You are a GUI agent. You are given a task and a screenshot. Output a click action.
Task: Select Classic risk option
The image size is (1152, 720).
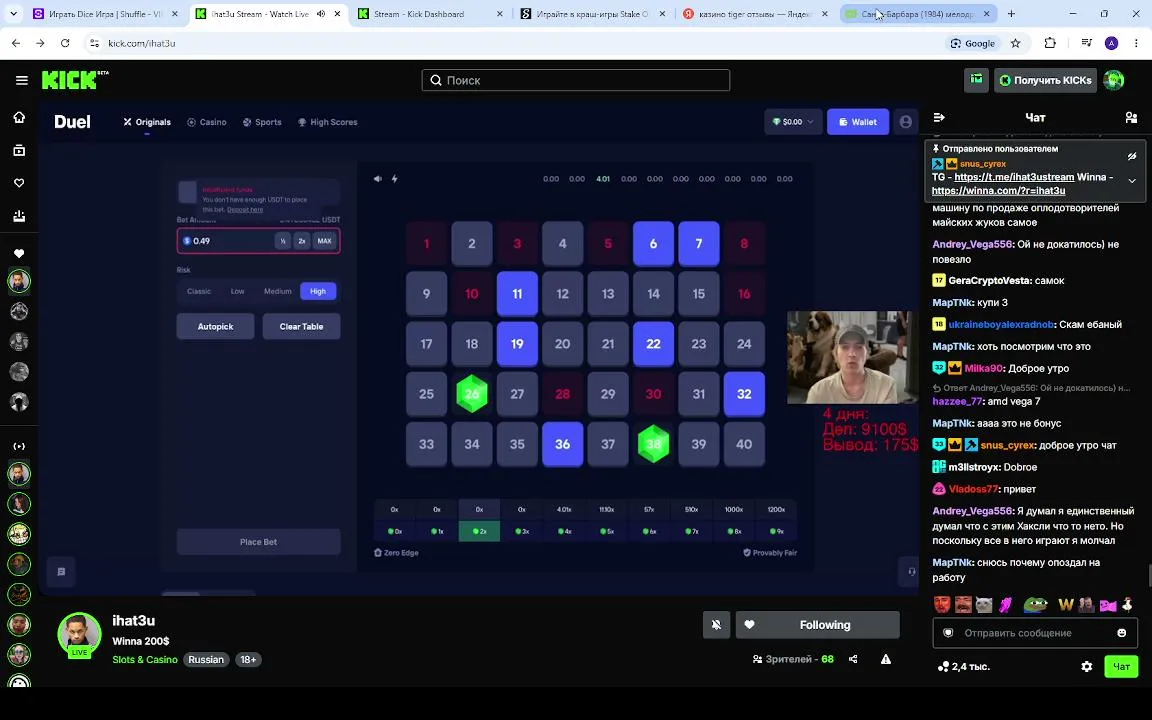click(198, 291)
